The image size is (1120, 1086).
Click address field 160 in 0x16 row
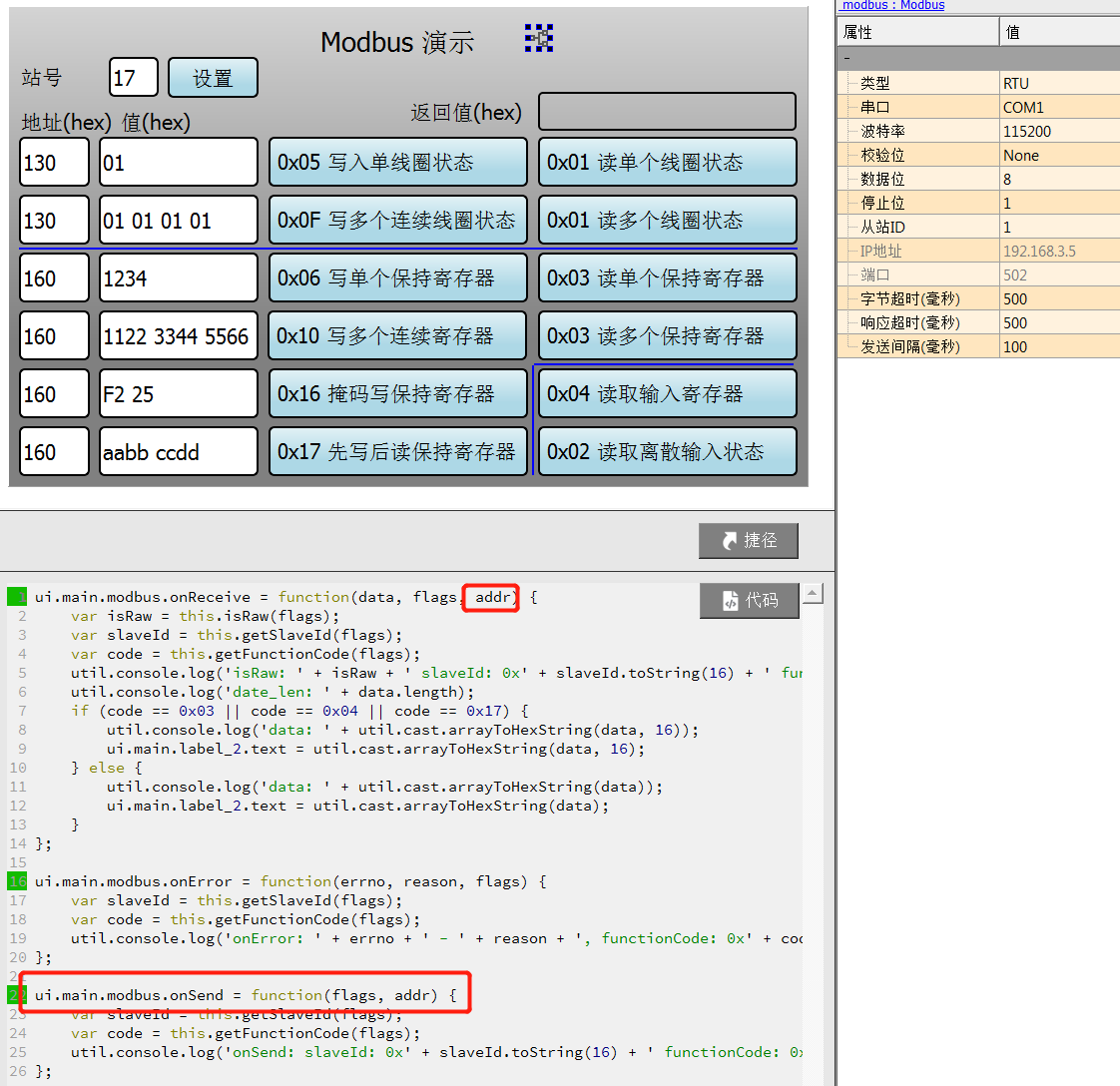coord(54,393)
